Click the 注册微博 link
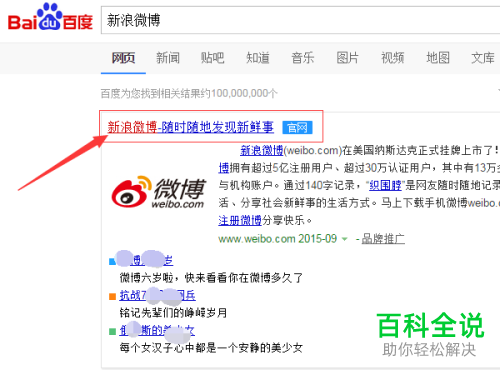The height and width of the screenshot is (370, 500). [240, 220]
